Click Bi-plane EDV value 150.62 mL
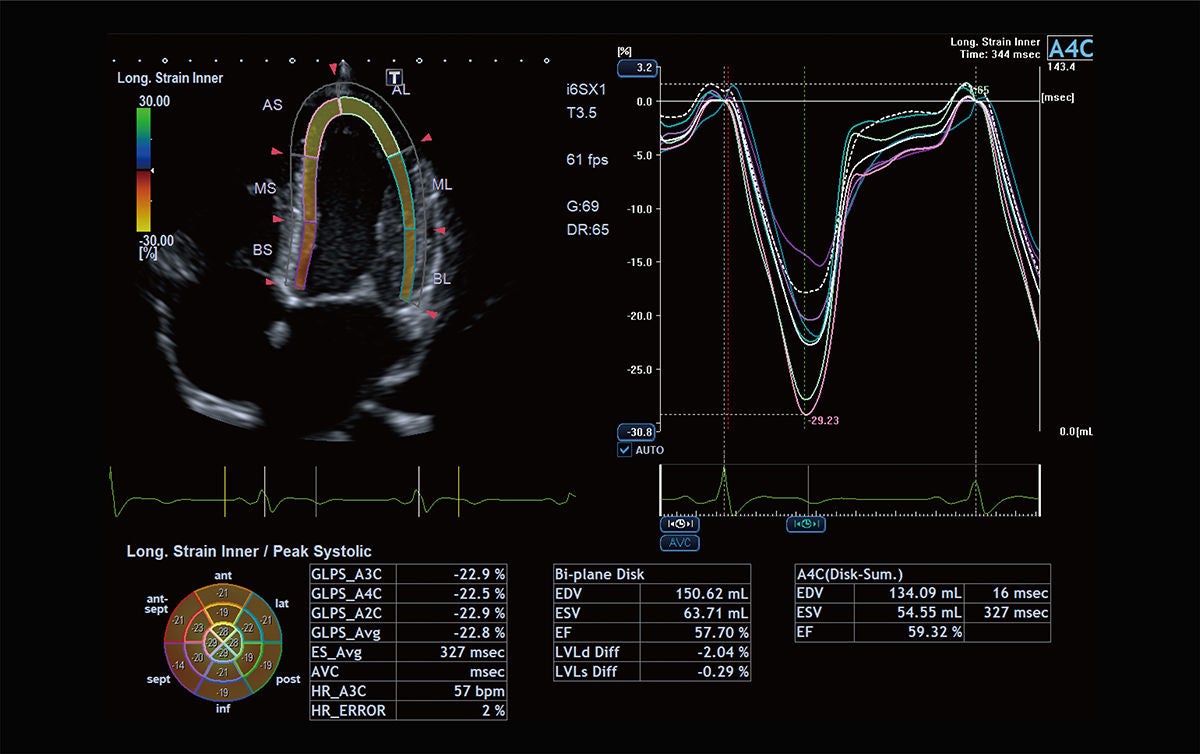 711,594
